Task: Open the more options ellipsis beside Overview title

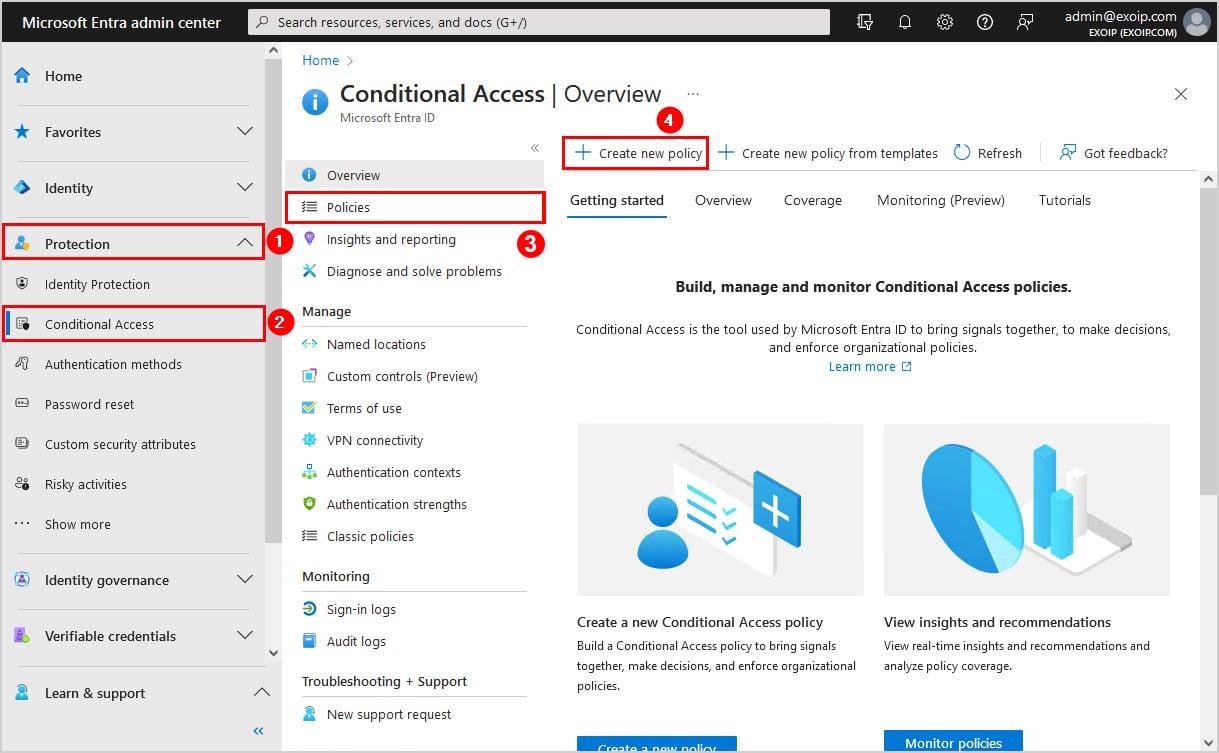Action: click(693, 94)
